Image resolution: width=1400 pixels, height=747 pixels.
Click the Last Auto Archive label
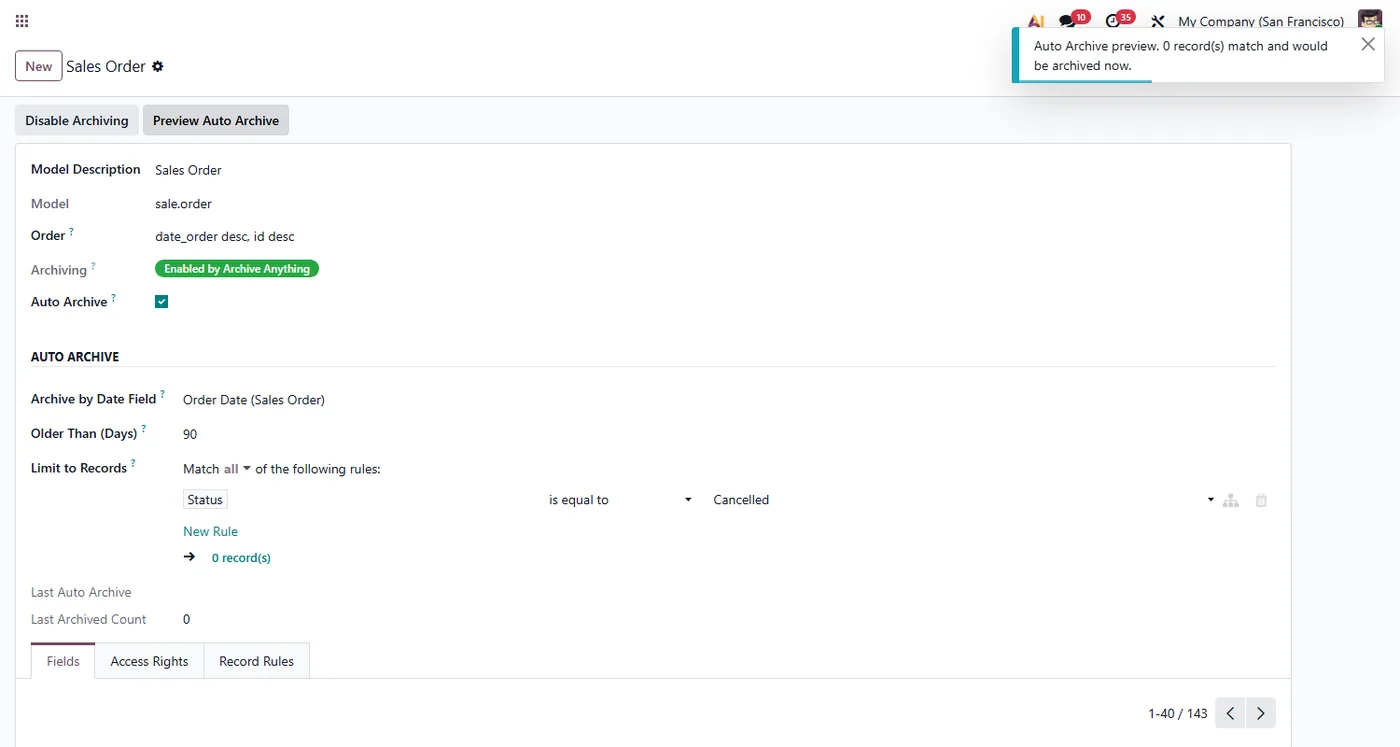click(x=81, y=592)
